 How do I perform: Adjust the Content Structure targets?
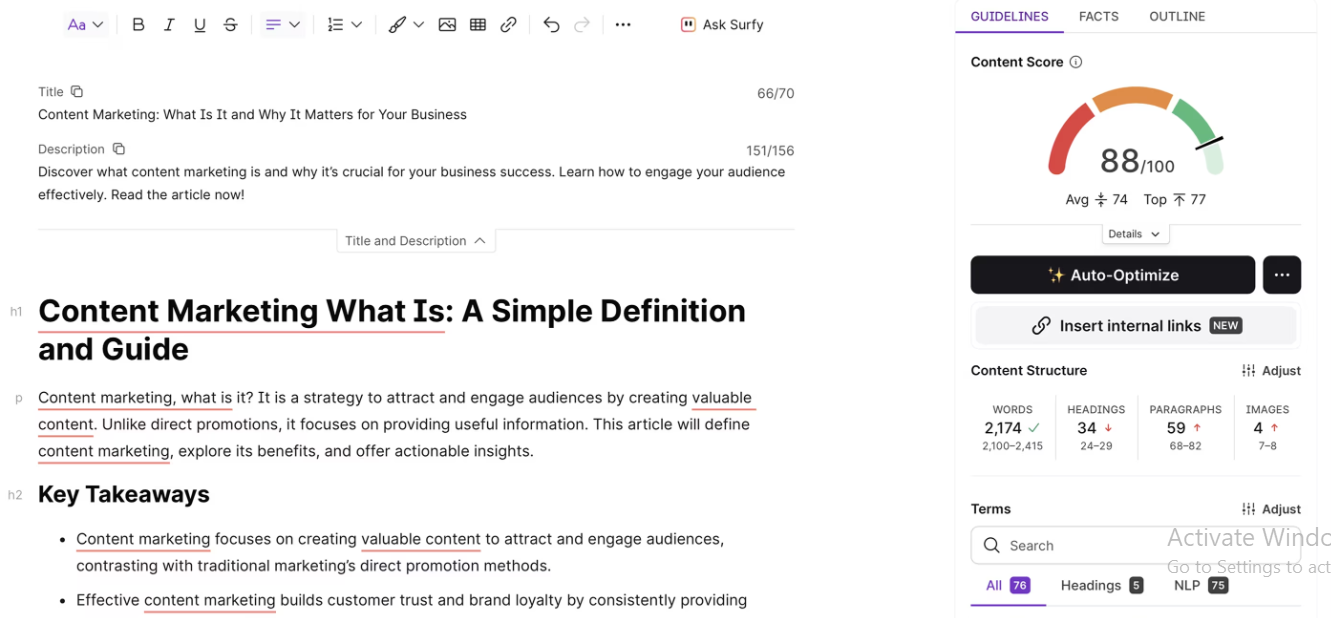[1271, 370]
